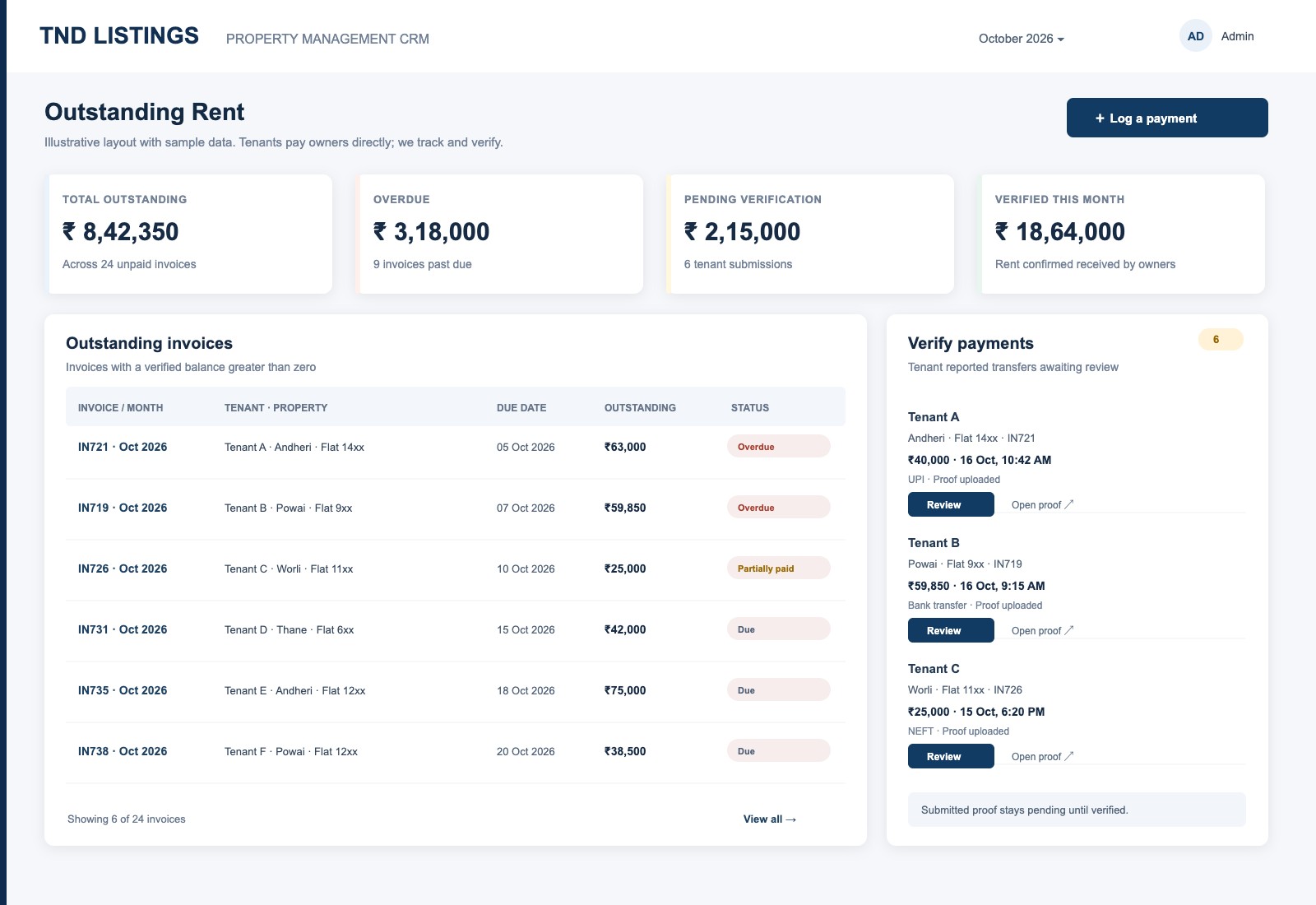Select invoice IN719 · Oct 2026
The width and height of the screenshot is (1316, 905).
[x=123, y=508]
